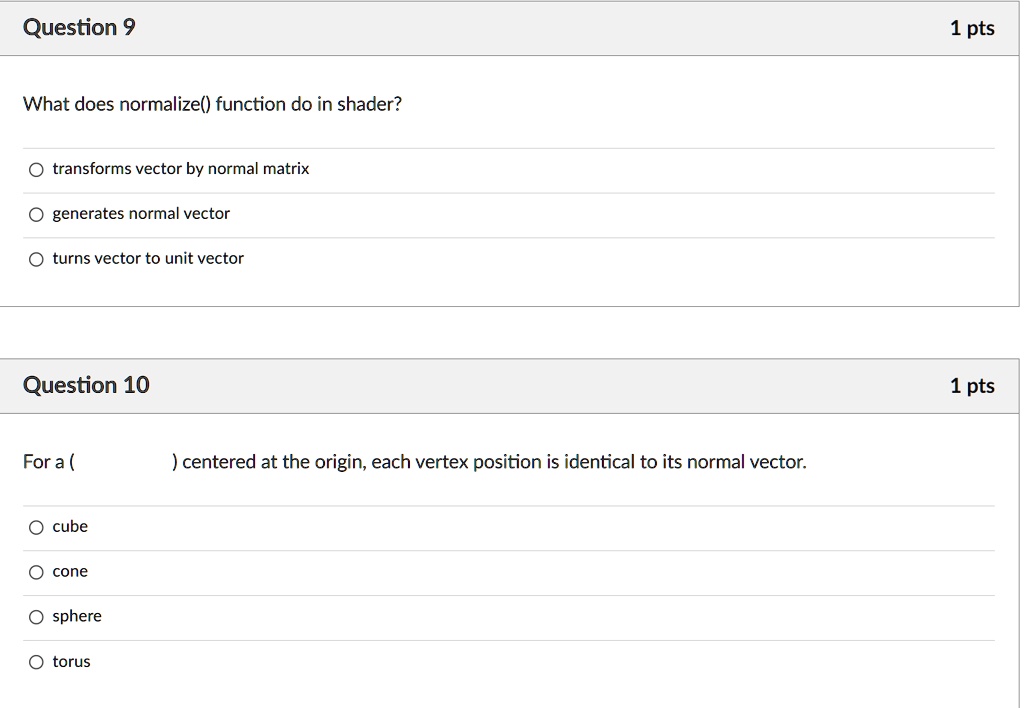Click the 'cube' answer label text
1024x708 pixels.
[x=70, y=526]
